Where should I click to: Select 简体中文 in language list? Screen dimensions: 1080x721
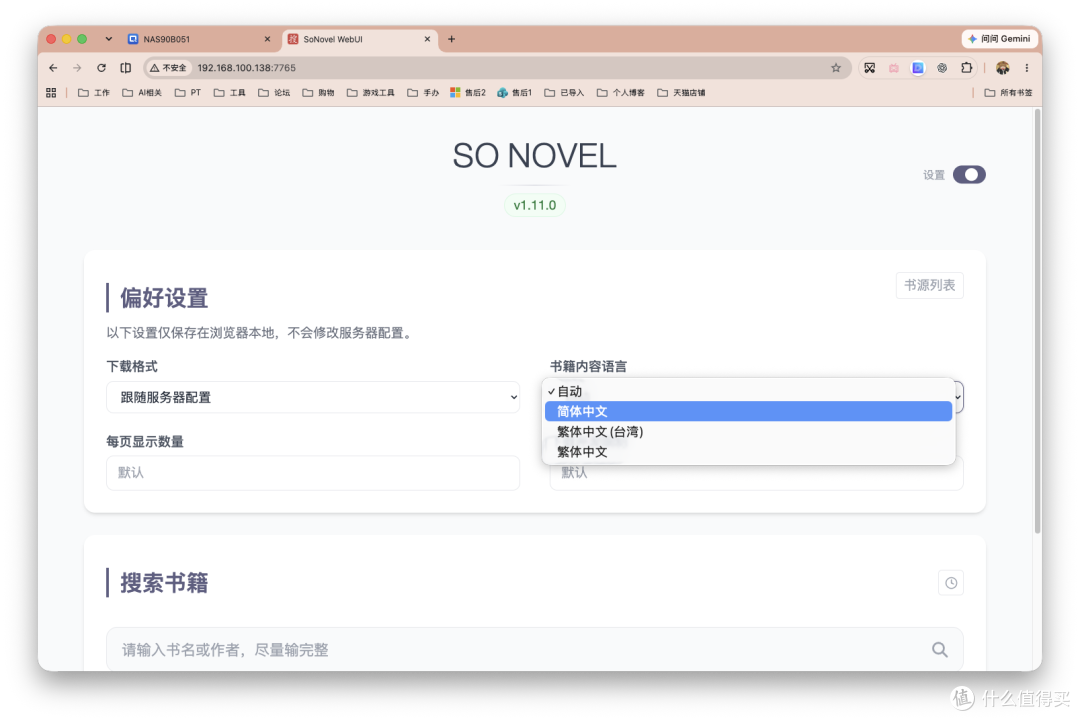pos(748,411)
